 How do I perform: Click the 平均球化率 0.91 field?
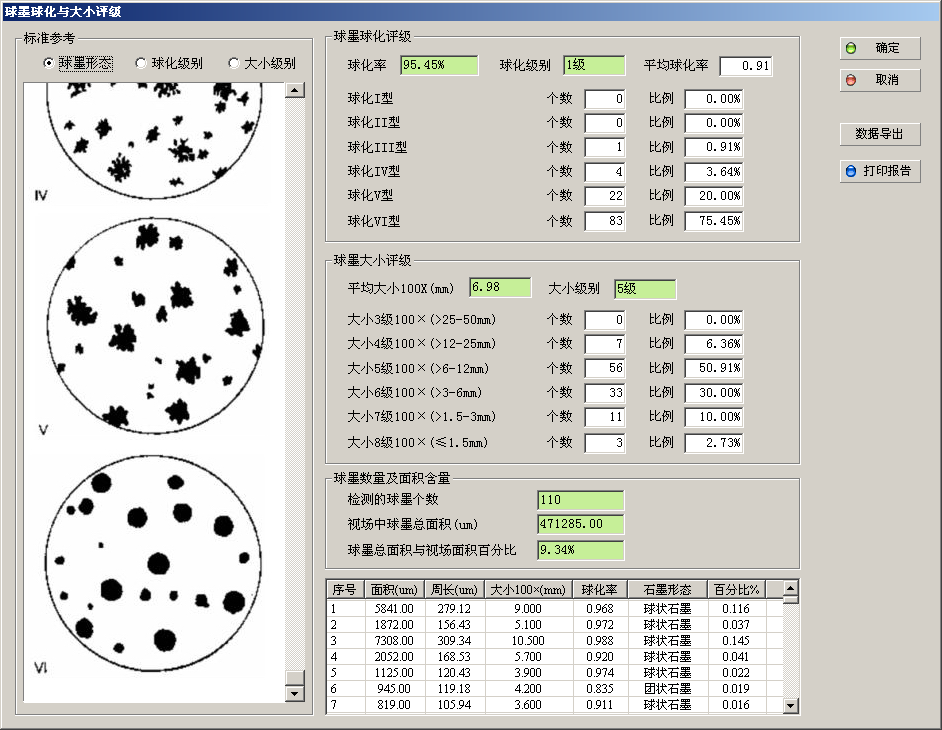pos(745,66)
